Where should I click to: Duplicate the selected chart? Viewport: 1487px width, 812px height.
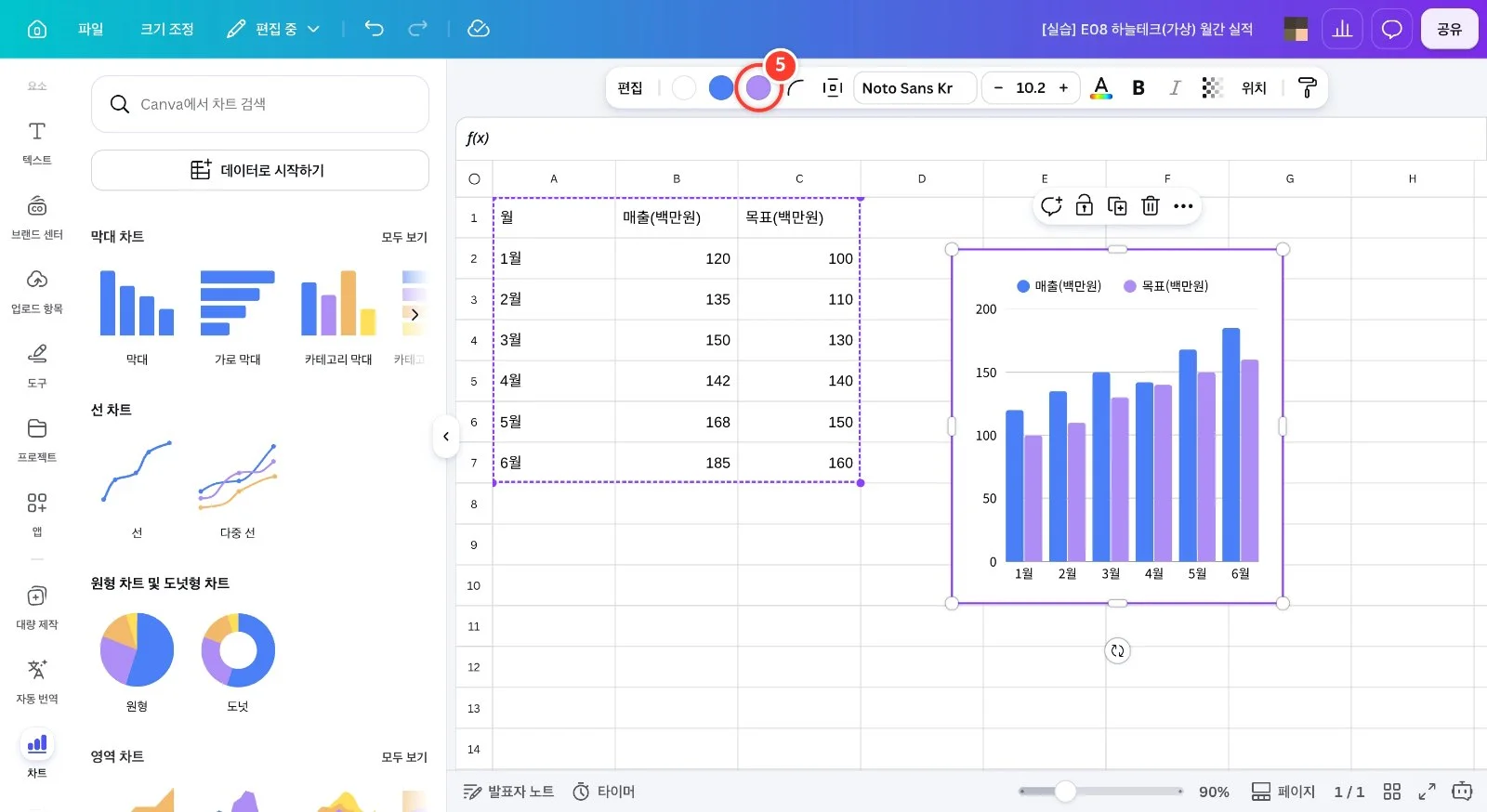point(1117,205)
